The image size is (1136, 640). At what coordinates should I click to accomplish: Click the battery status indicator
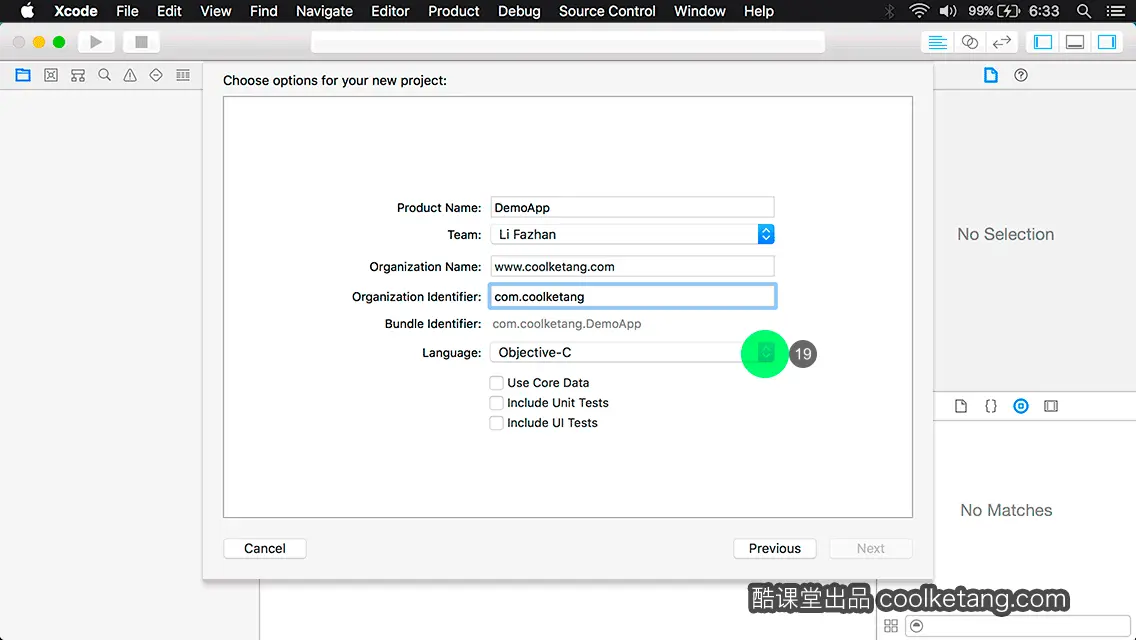pyautogui.click(x=995, y=11)
